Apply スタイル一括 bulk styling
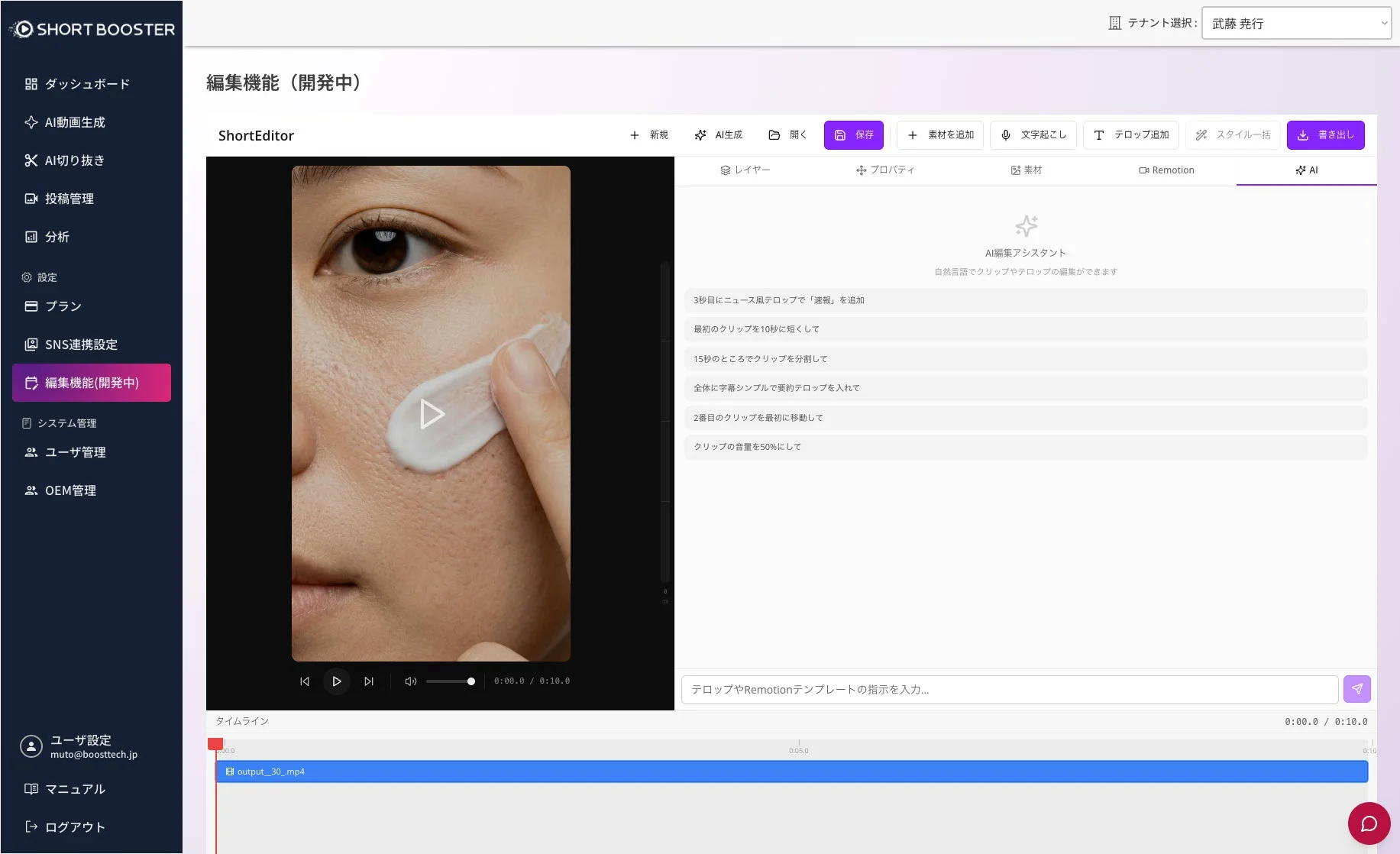Screen dimensions: 1400x854 (1233, 134)
